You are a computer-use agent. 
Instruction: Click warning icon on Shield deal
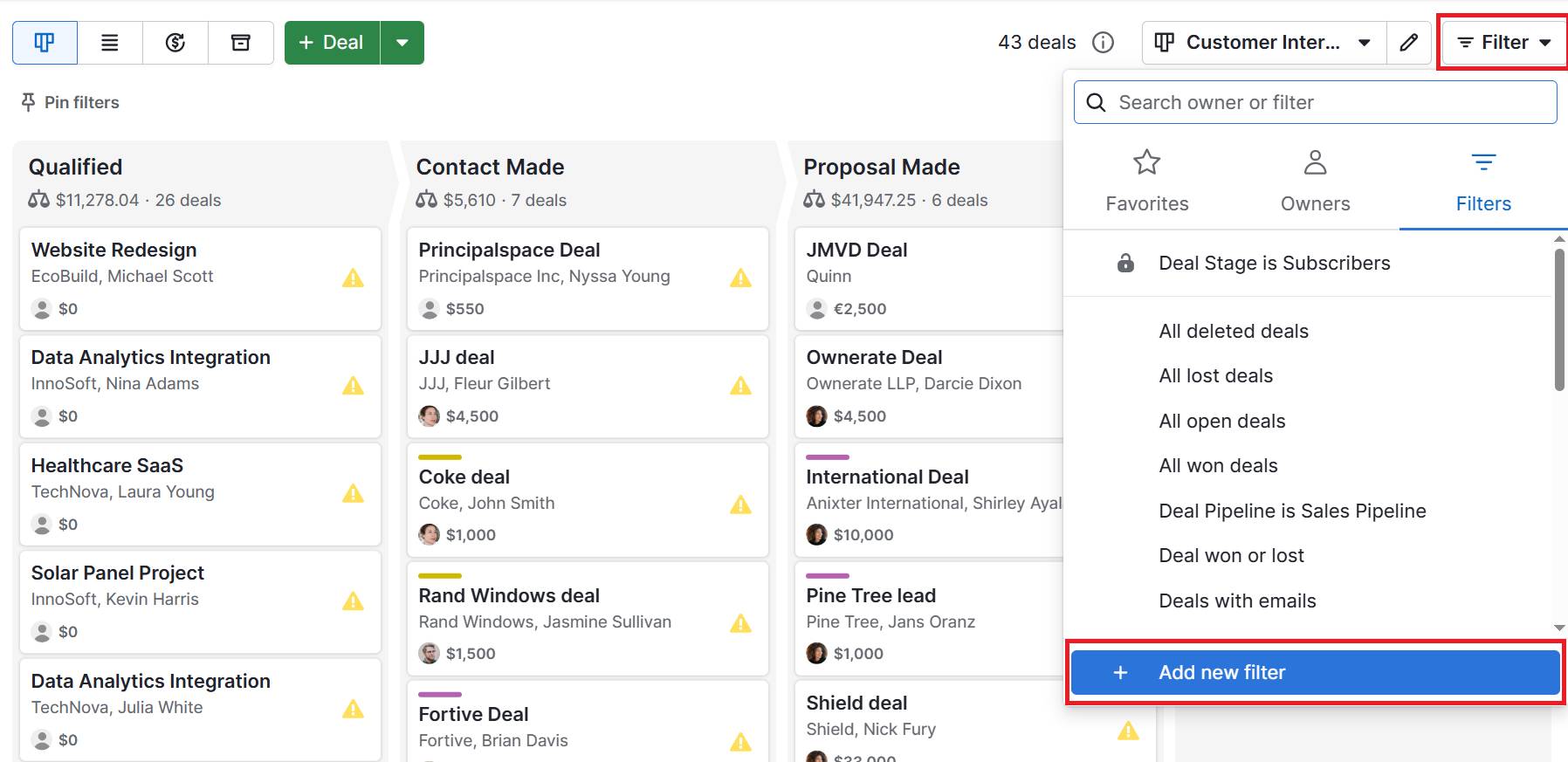coord(1128,731)
